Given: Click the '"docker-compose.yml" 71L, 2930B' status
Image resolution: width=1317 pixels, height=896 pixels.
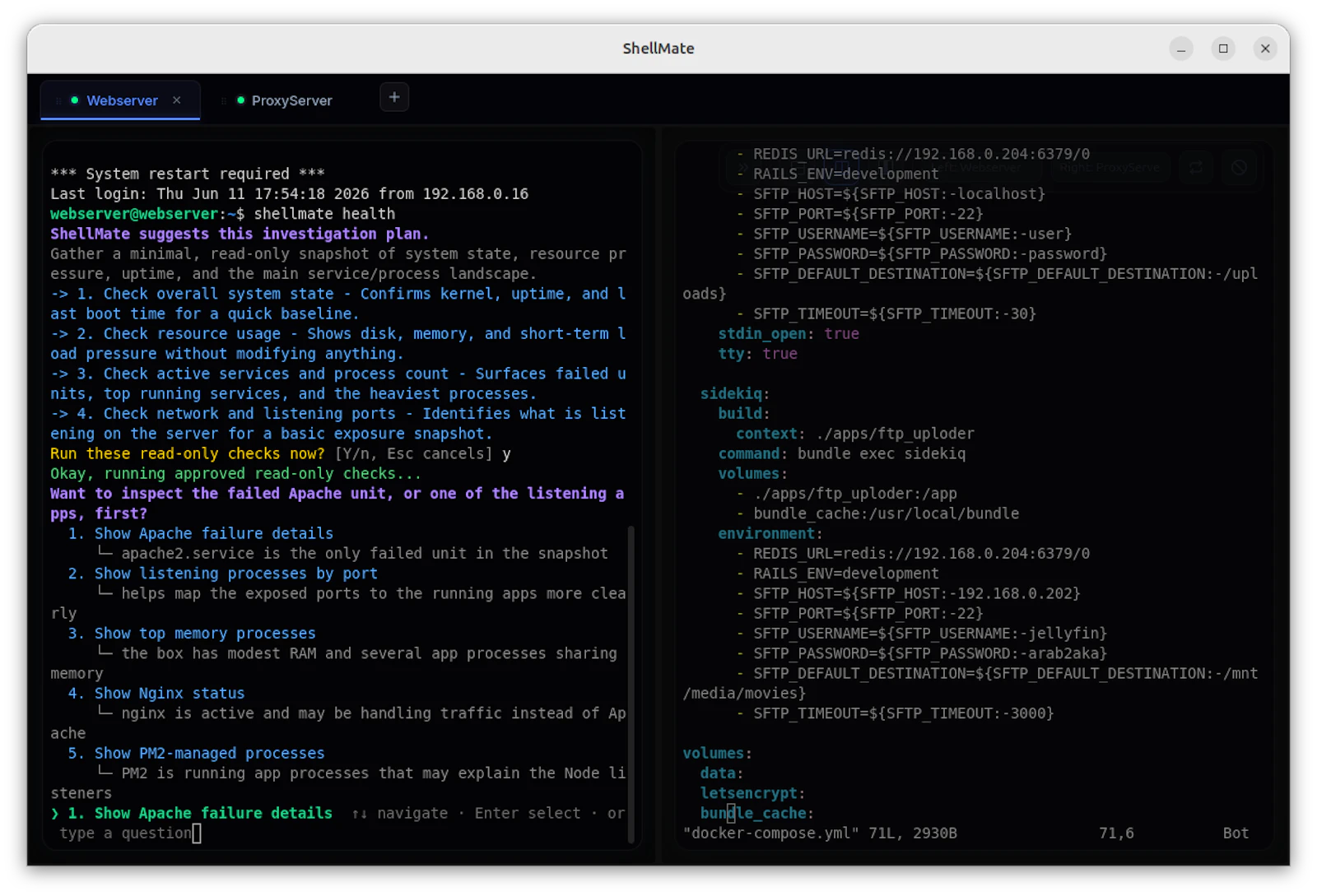Looking at the screenshot, I should point(820,833).
